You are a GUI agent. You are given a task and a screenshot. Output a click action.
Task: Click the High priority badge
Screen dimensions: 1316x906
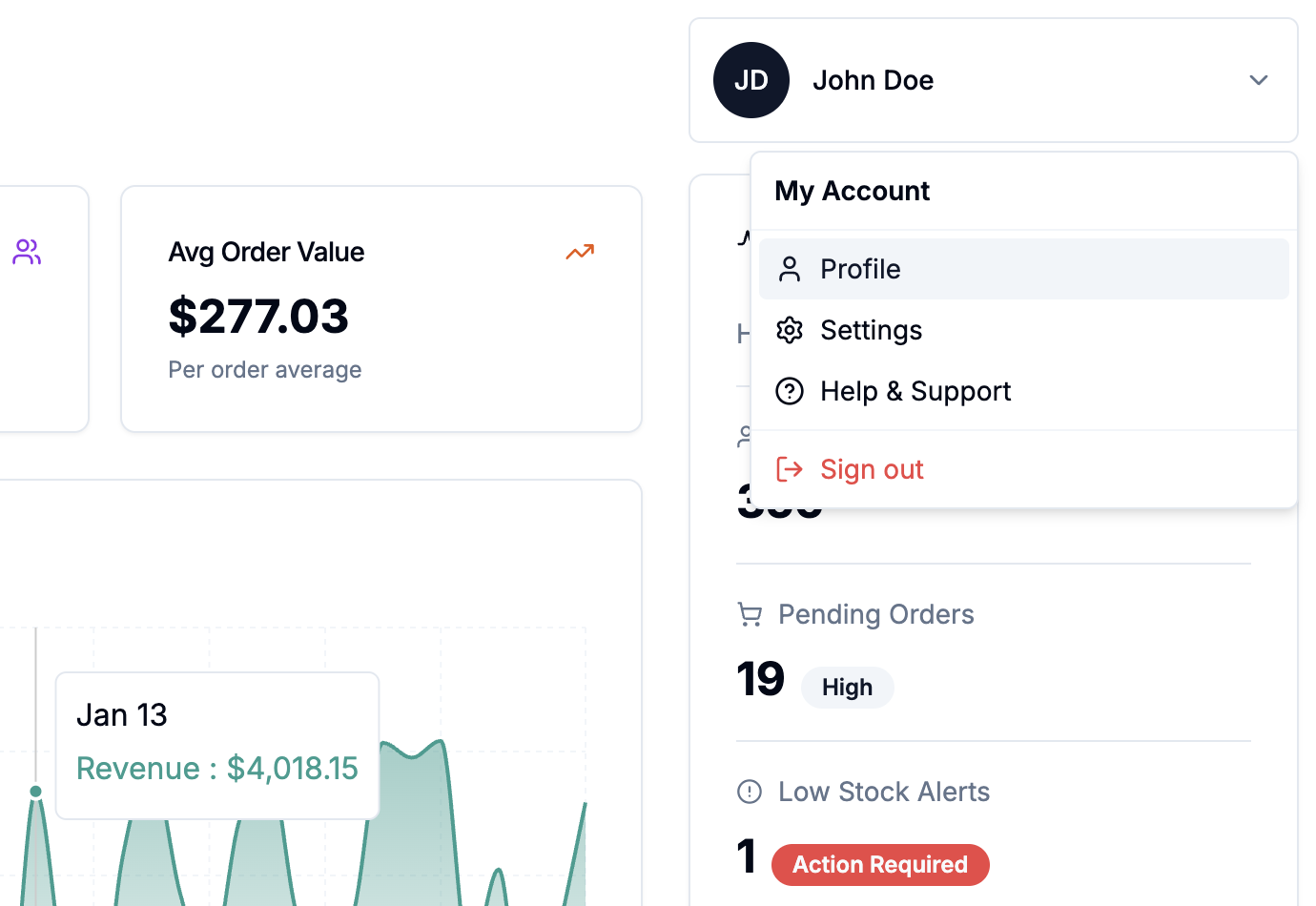pyautogui.click(x=847, y=688)
